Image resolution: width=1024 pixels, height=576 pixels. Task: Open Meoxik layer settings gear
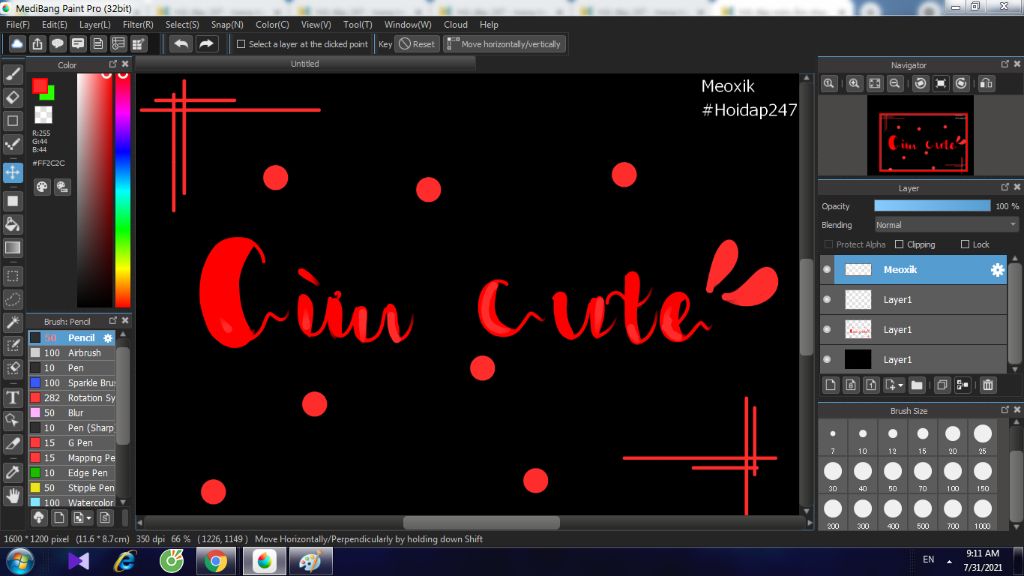click(x=997, y=270)
